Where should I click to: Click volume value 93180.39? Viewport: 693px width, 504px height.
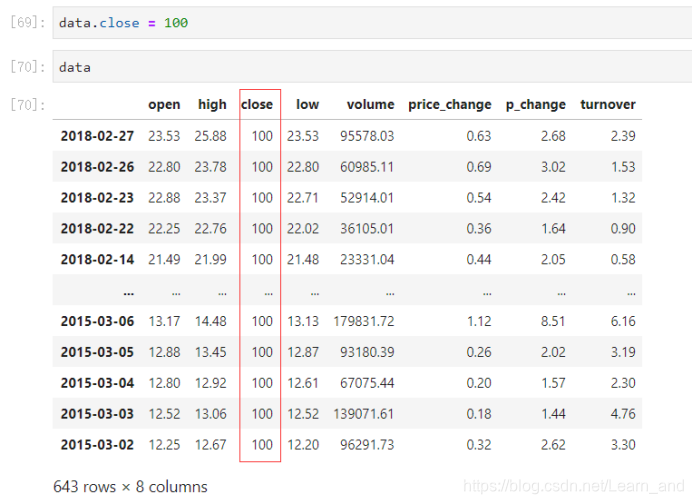[367, 352]
